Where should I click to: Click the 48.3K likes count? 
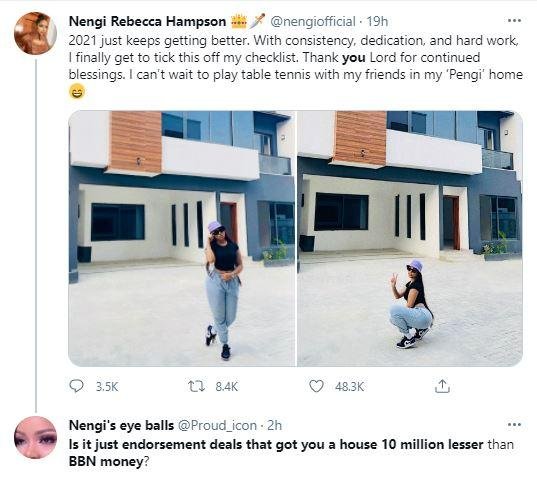pos(349,387)
